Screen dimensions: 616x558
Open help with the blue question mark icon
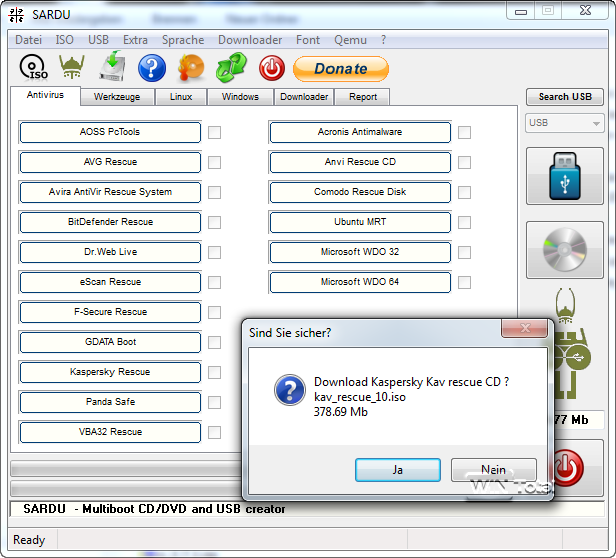pyautogui.click(x=152, y=68)
